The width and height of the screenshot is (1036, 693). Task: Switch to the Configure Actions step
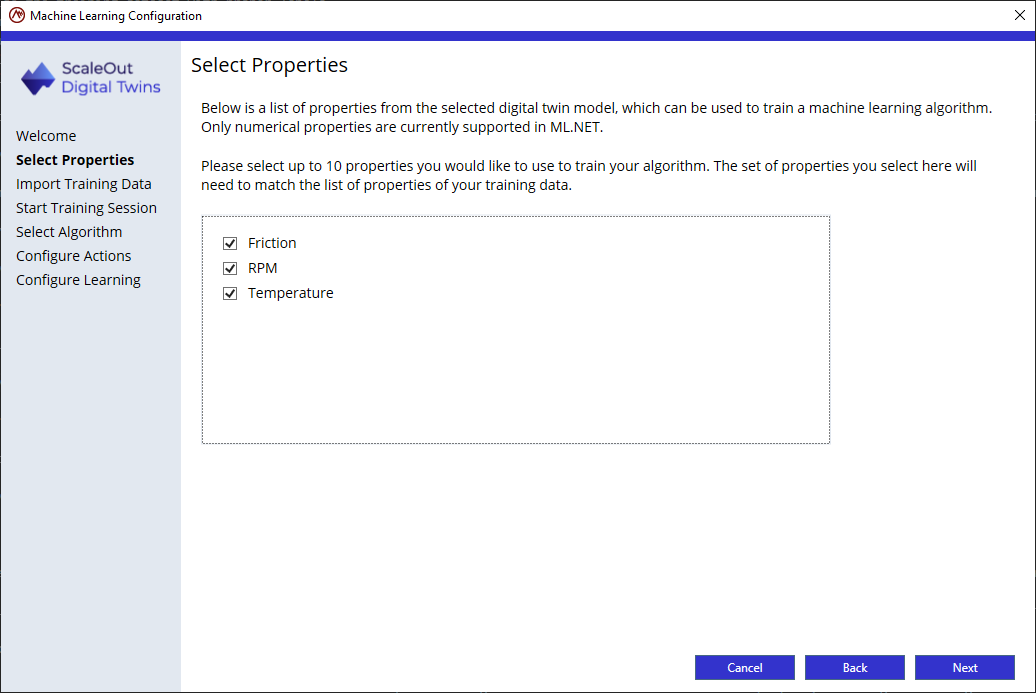(74, 256)
